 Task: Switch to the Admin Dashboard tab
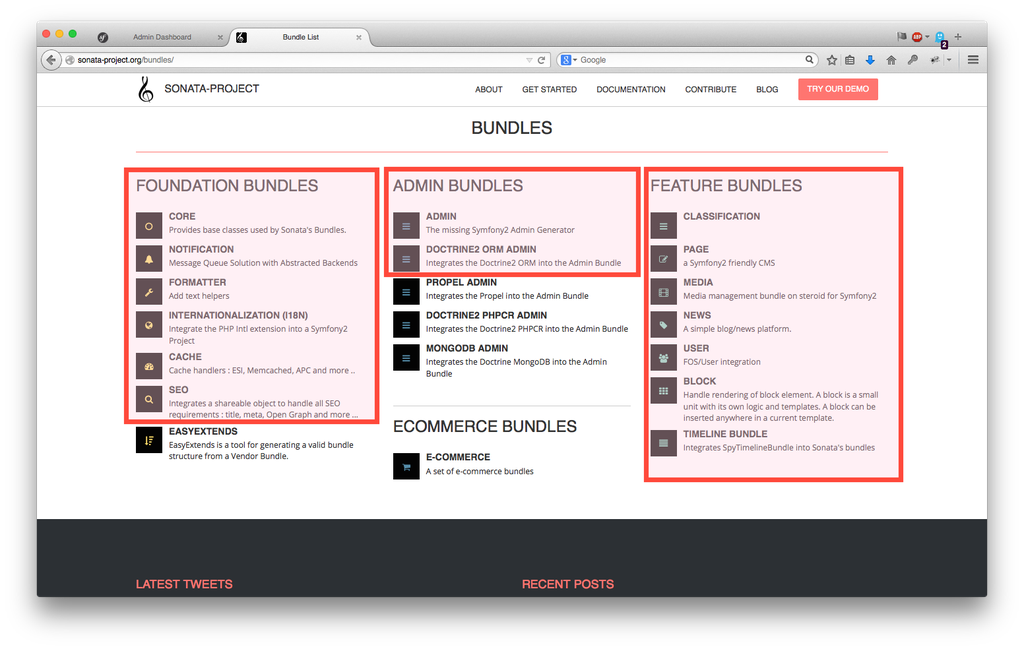[162, 37]
